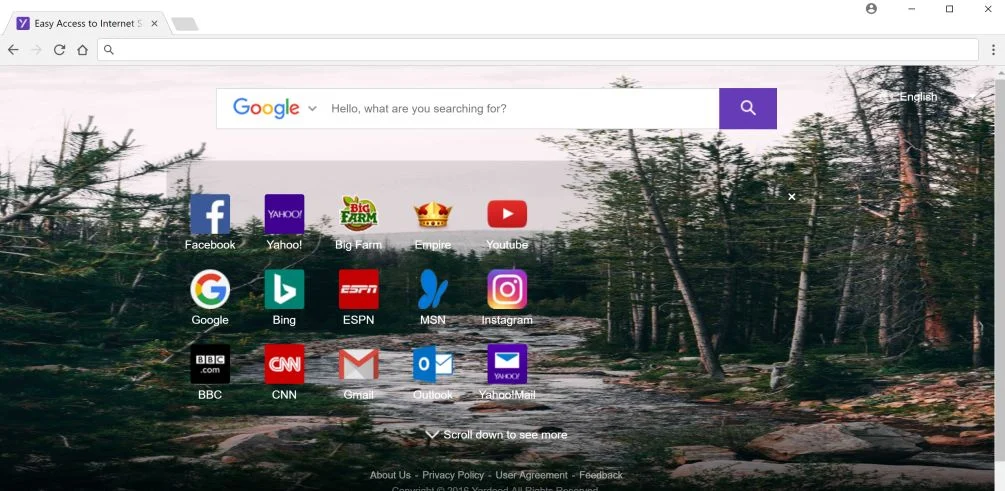1005x491 pixels.
Task: Reload the page with refresh icon
Action: [60, 50]
